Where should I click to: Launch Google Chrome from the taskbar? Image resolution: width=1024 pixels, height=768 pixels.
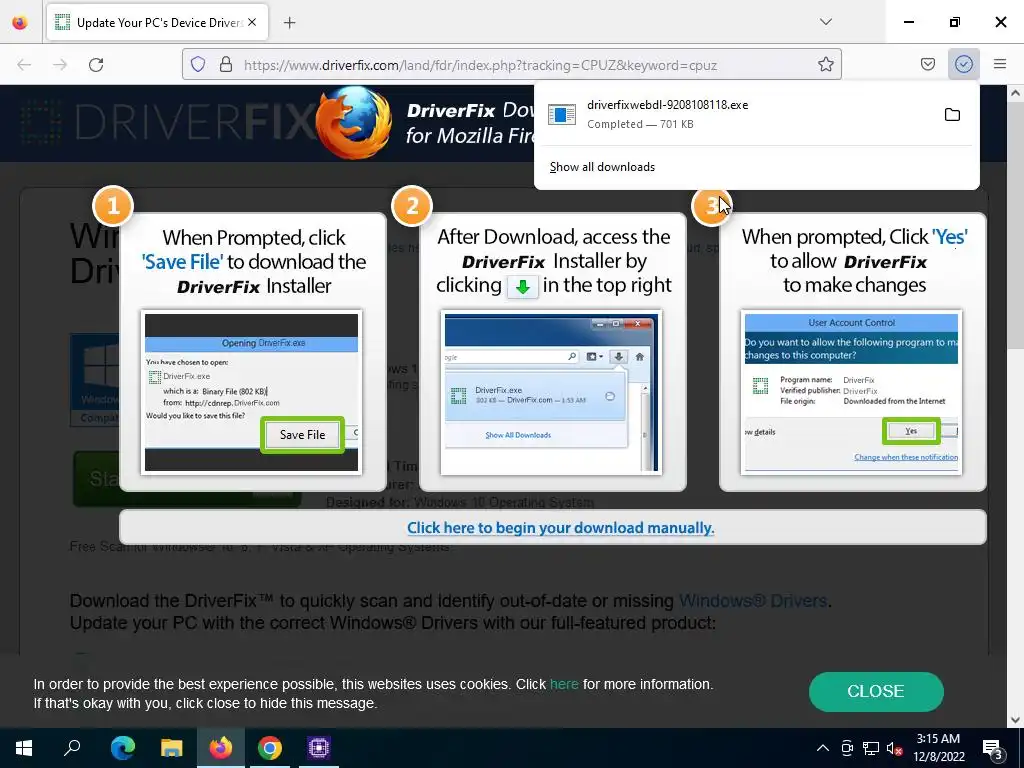[x=270, y=748]
